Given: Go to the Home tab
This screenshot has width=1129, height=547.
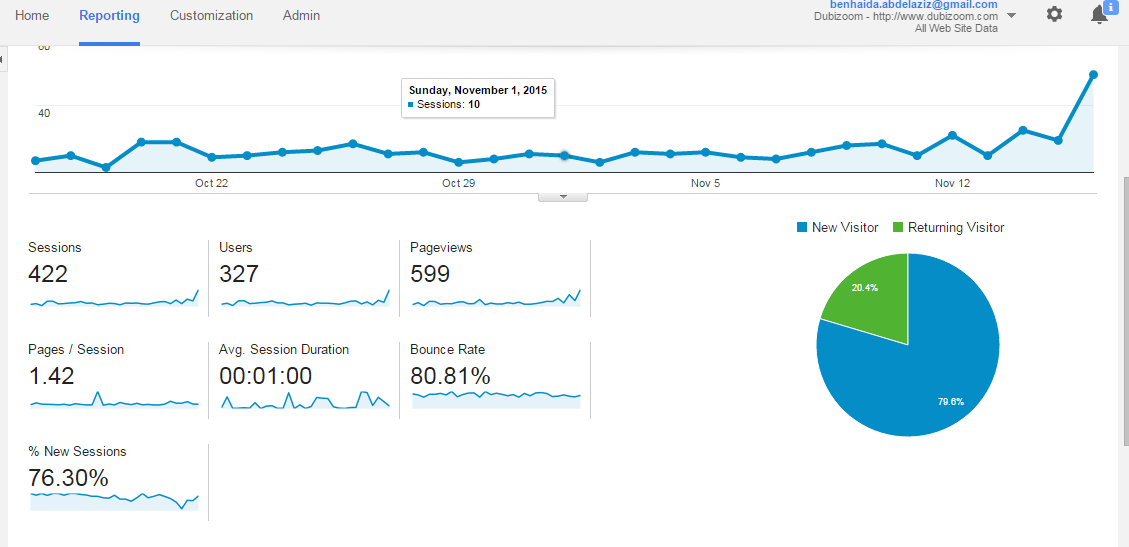Looking at the screenshot, I should (32, 15).
